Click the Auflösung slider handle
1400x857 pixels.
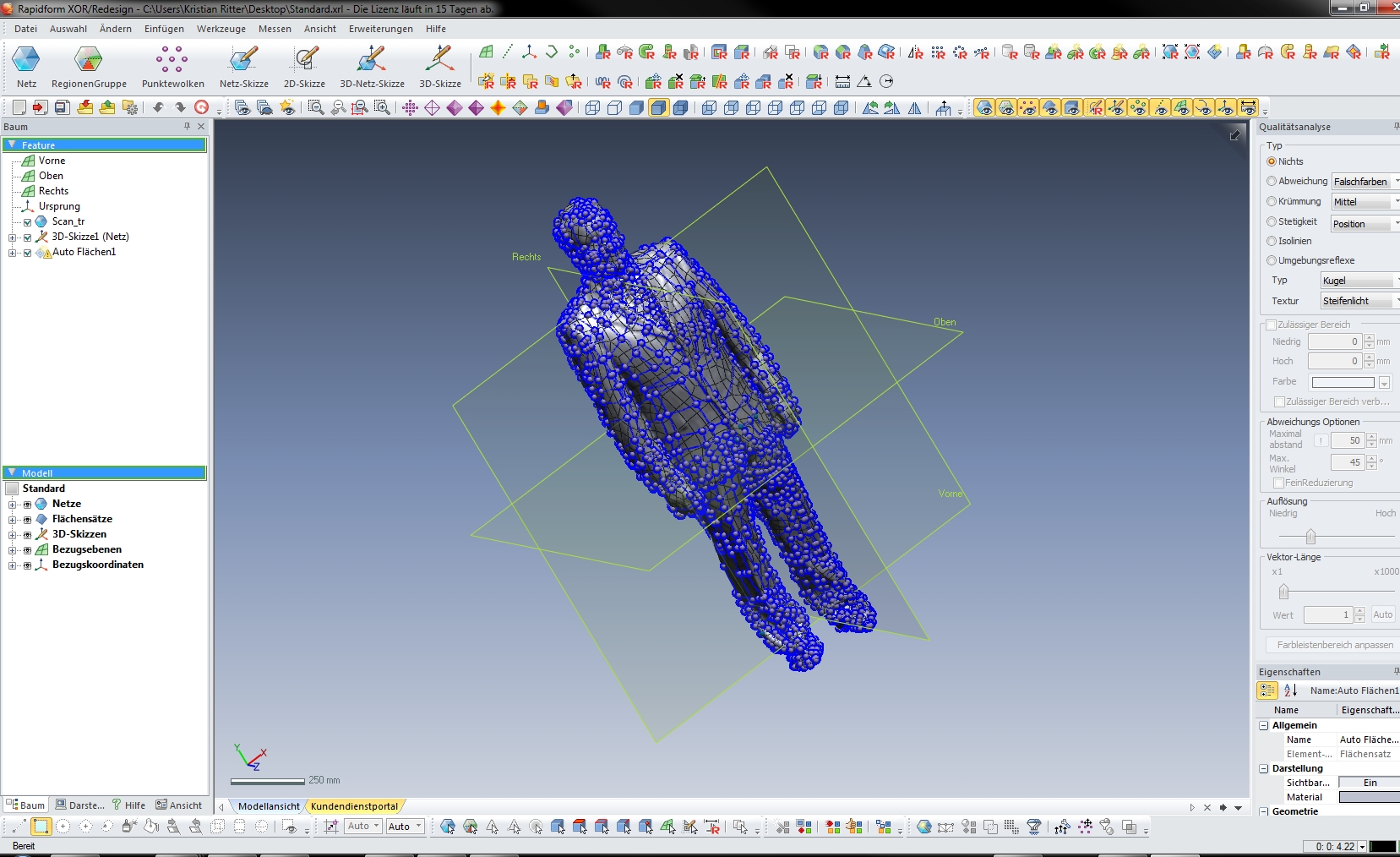pos(1310,537)
